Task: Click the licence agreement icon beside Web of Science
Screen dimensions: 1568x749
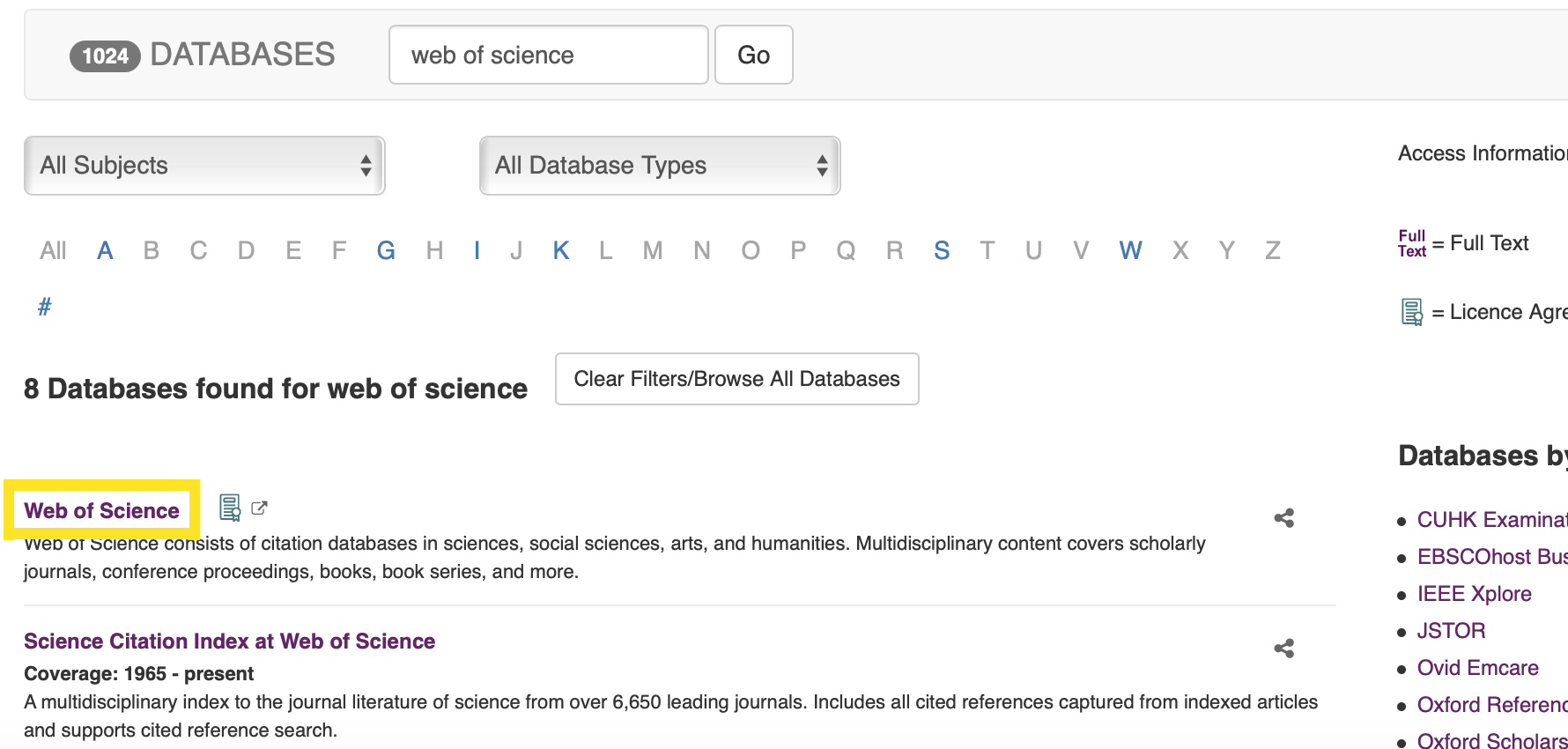Action: 230,508
